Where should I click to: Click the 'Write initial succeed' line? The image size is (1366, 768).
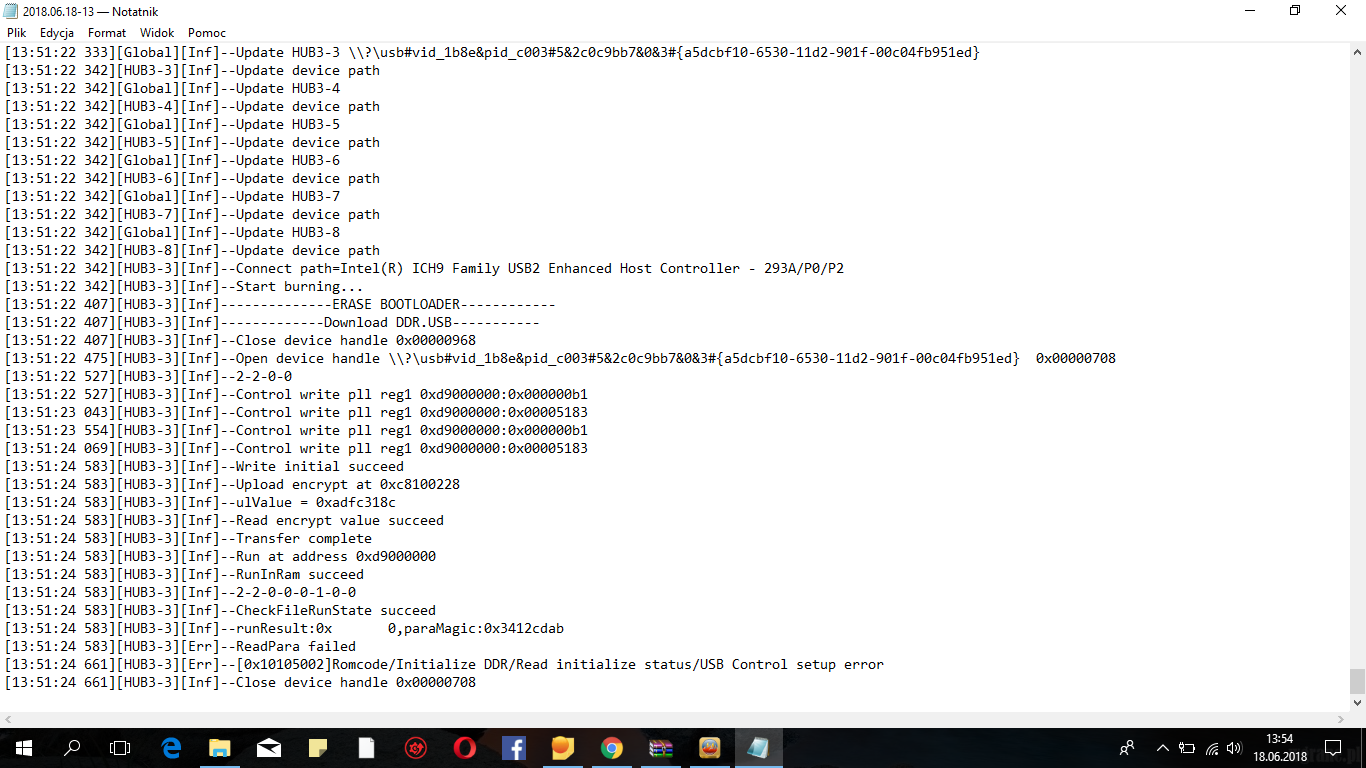(204, 466)
